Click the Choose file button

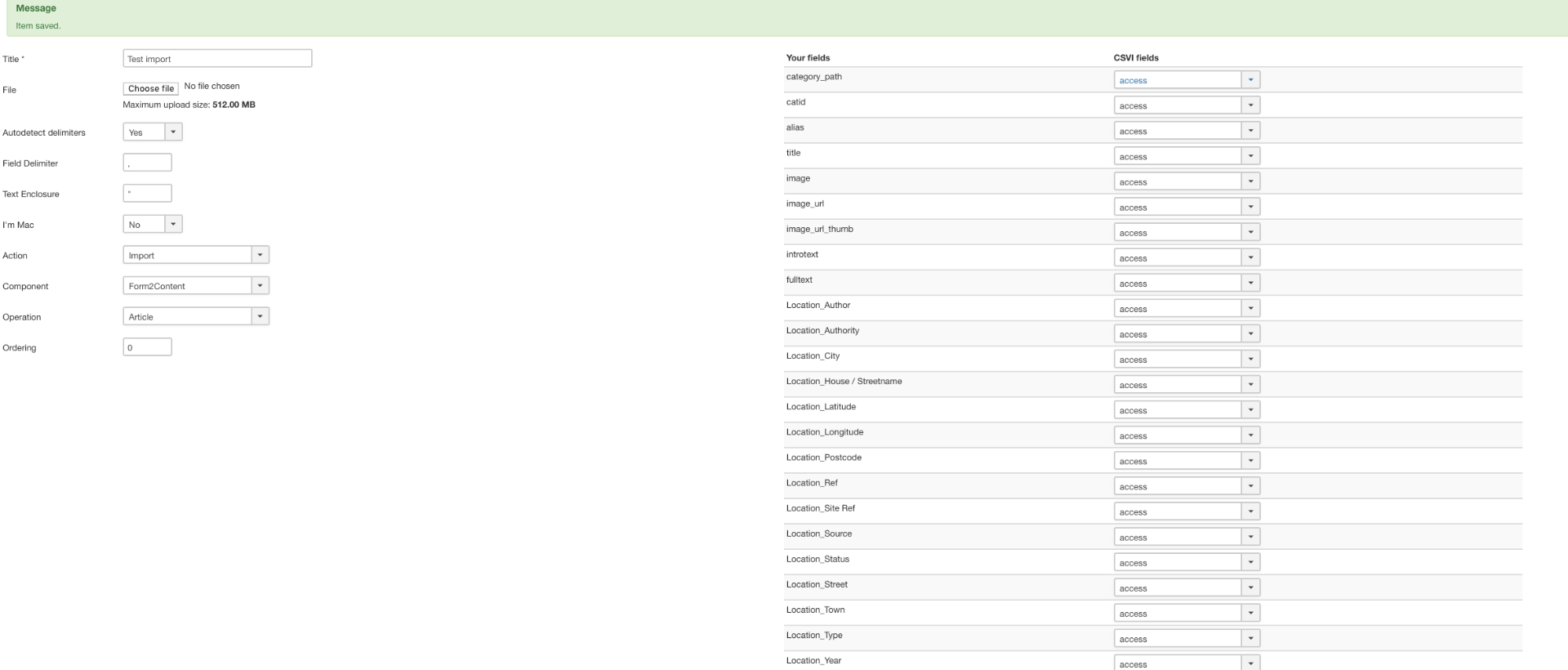[x=150, y=88]
